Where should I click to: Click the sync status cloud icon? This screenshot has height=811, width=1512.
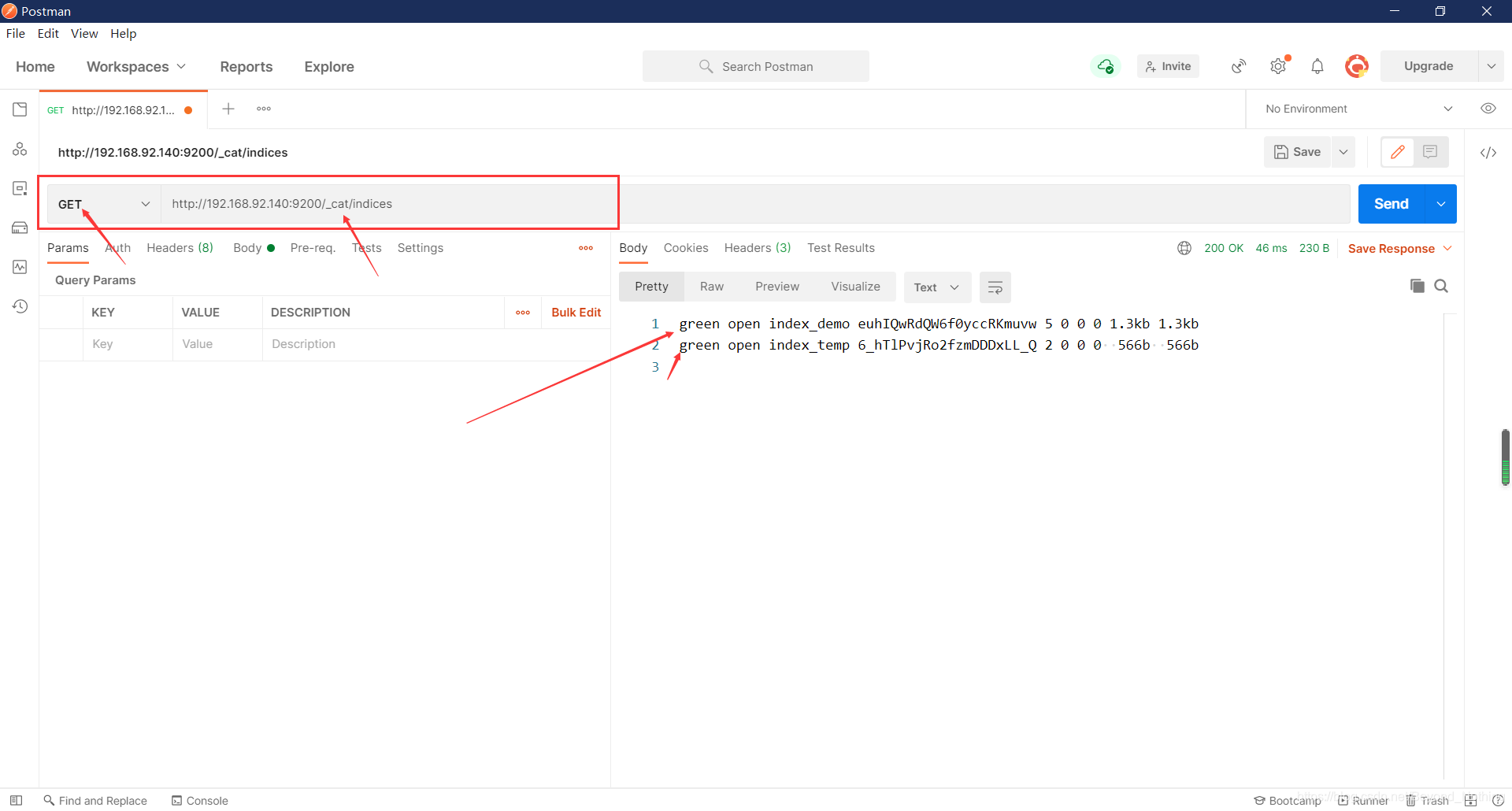(1106, 66)
